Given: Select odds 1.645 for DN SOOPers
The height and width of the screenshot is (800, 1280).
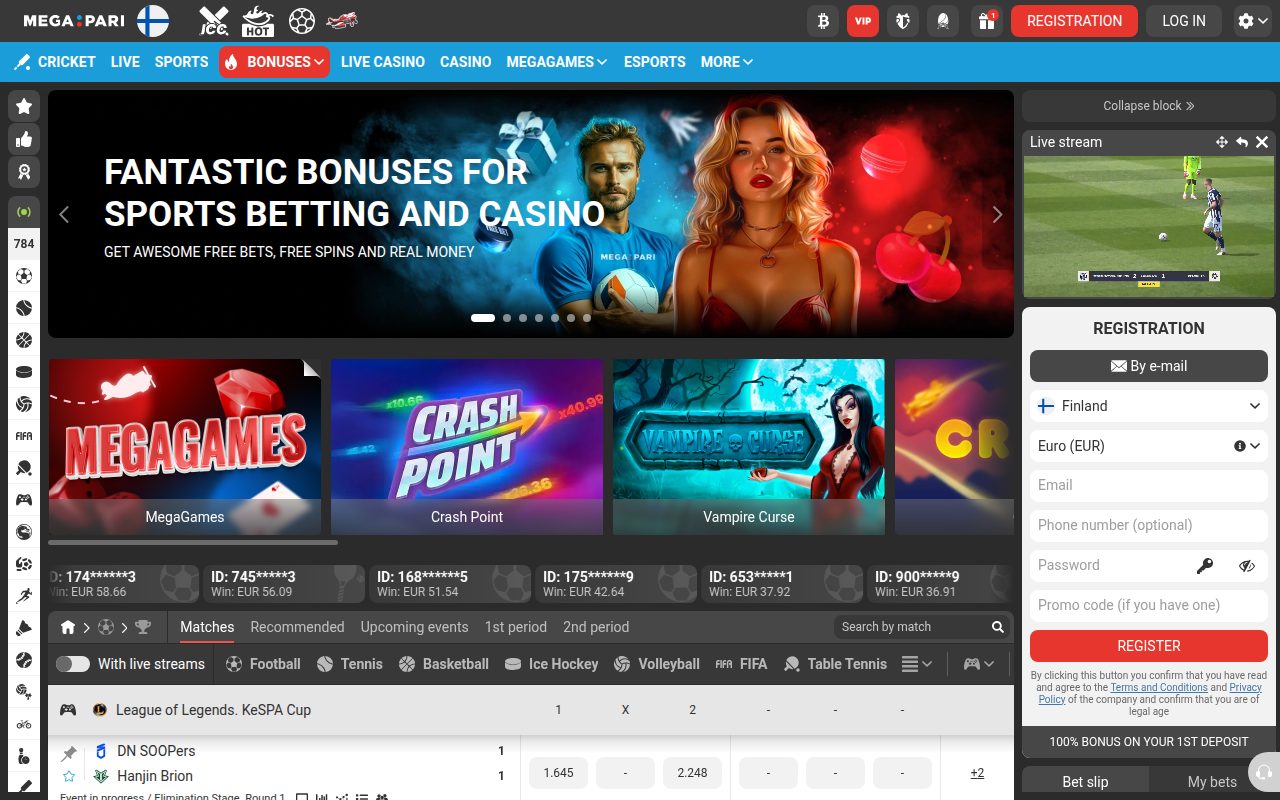Looking at the screenshot, I should 558,773.
